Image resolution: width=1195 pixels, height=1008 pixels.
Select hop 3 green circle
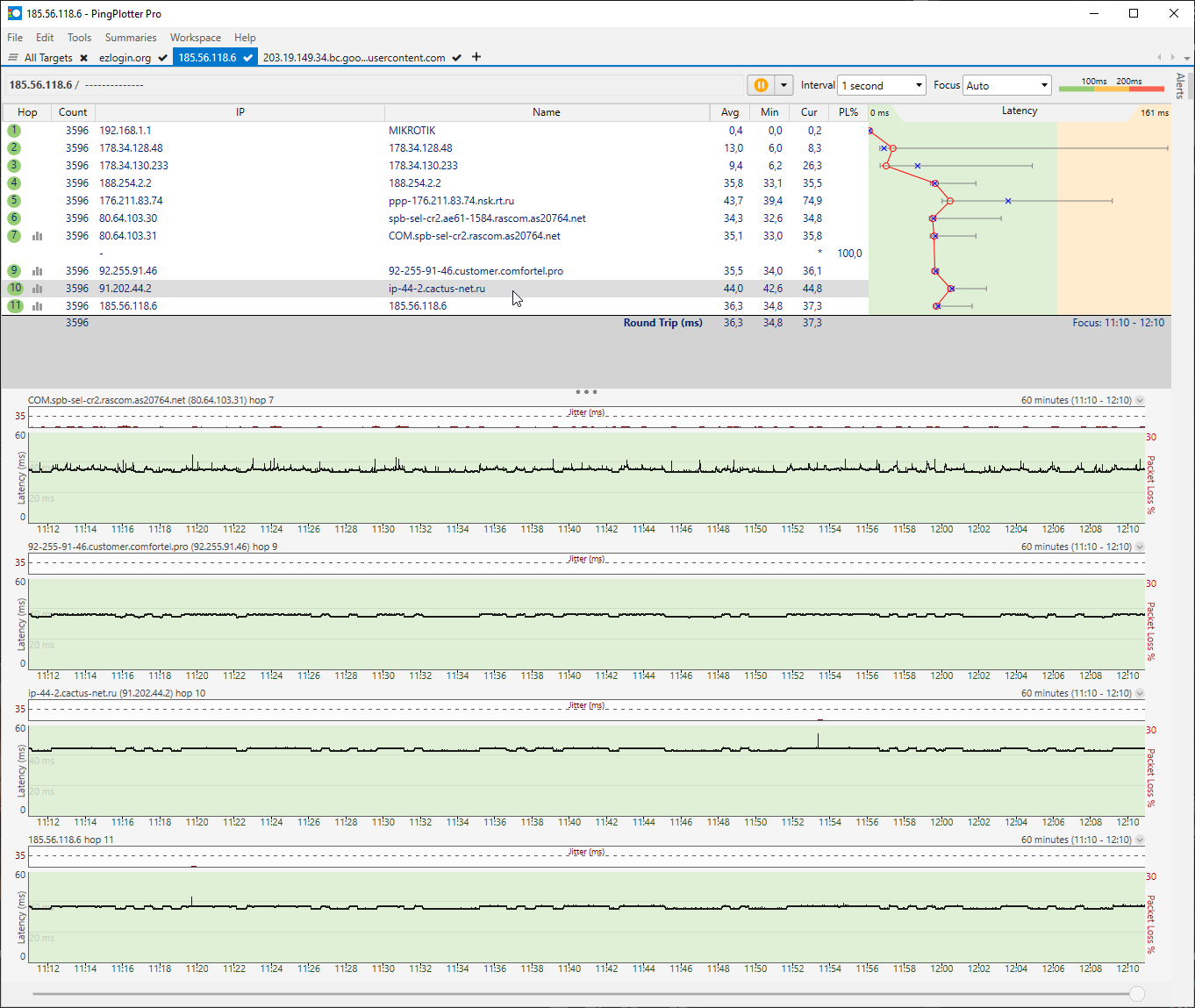[14, 165]
